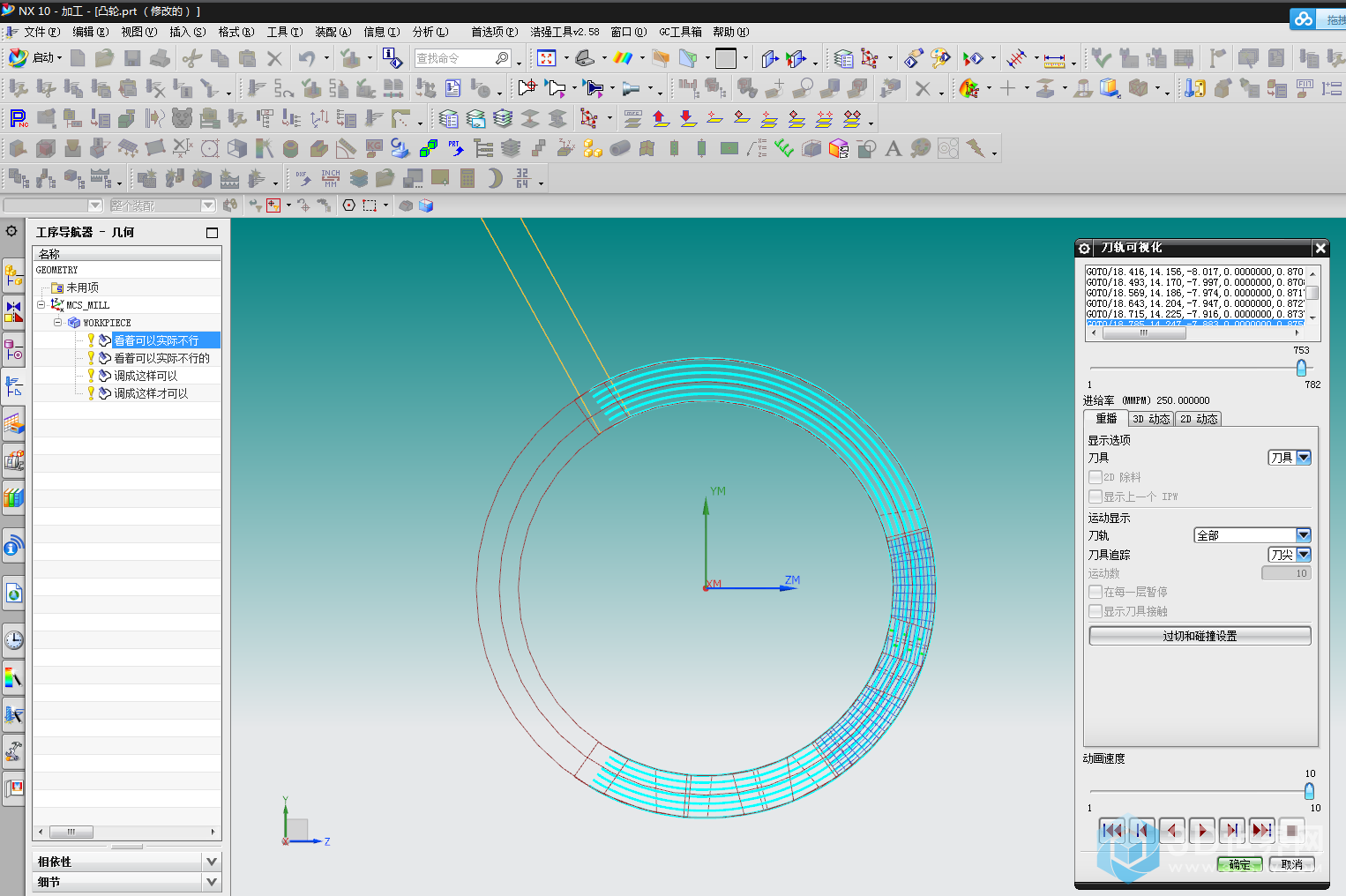Switch to the 3D 动态 tab
Screen dimensions: 1346x896
1151,419
